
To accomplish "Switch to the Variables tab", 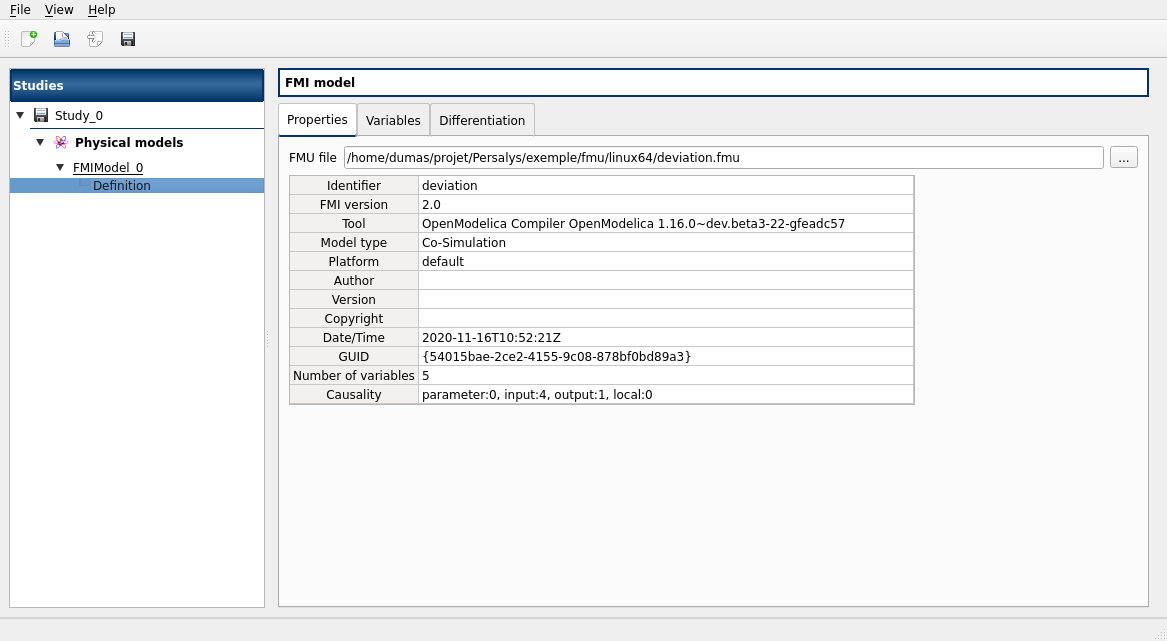I will tap(393, 121).
